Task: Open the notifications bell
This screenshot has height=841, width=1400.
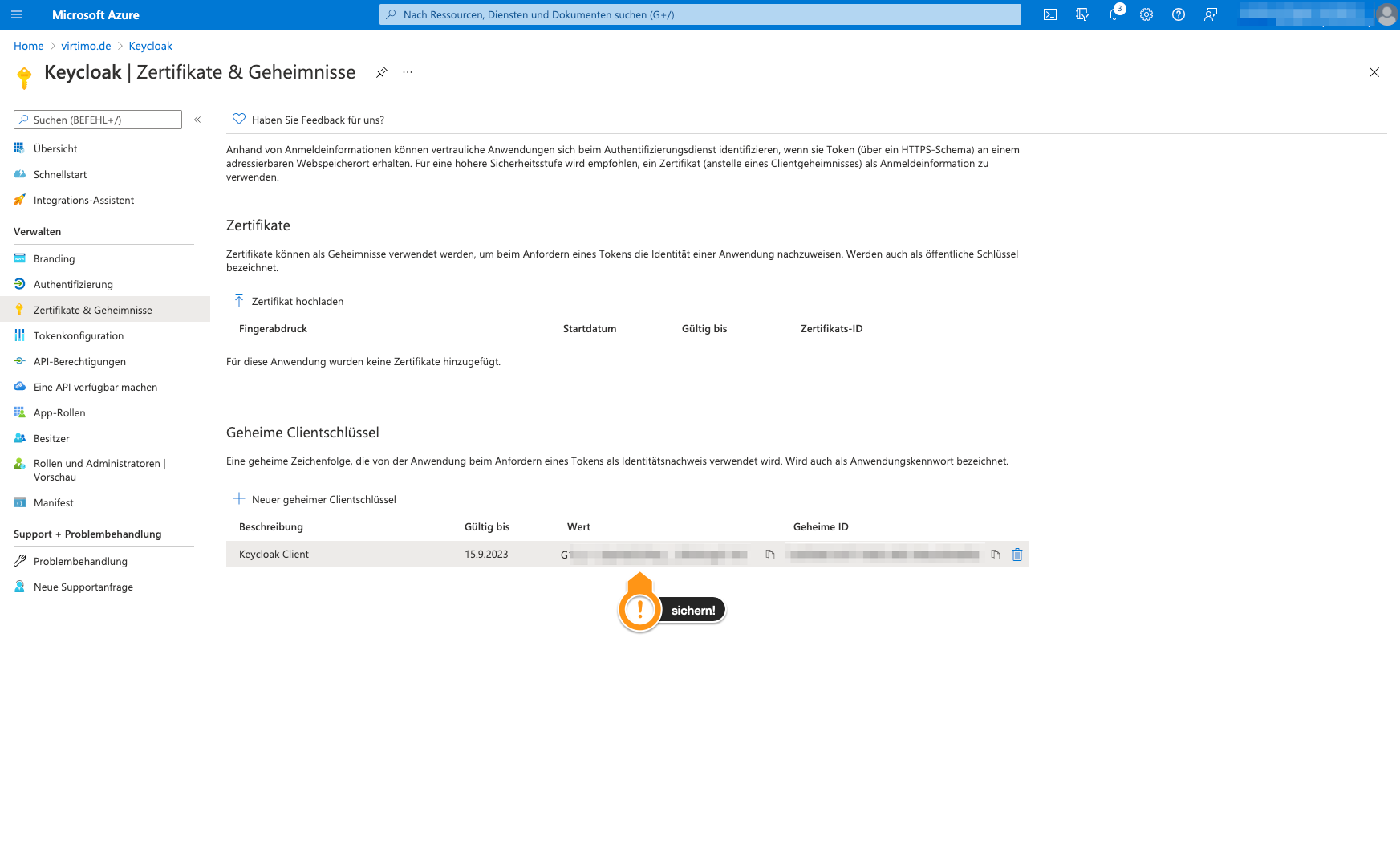Action: [x=1114, y=14]
